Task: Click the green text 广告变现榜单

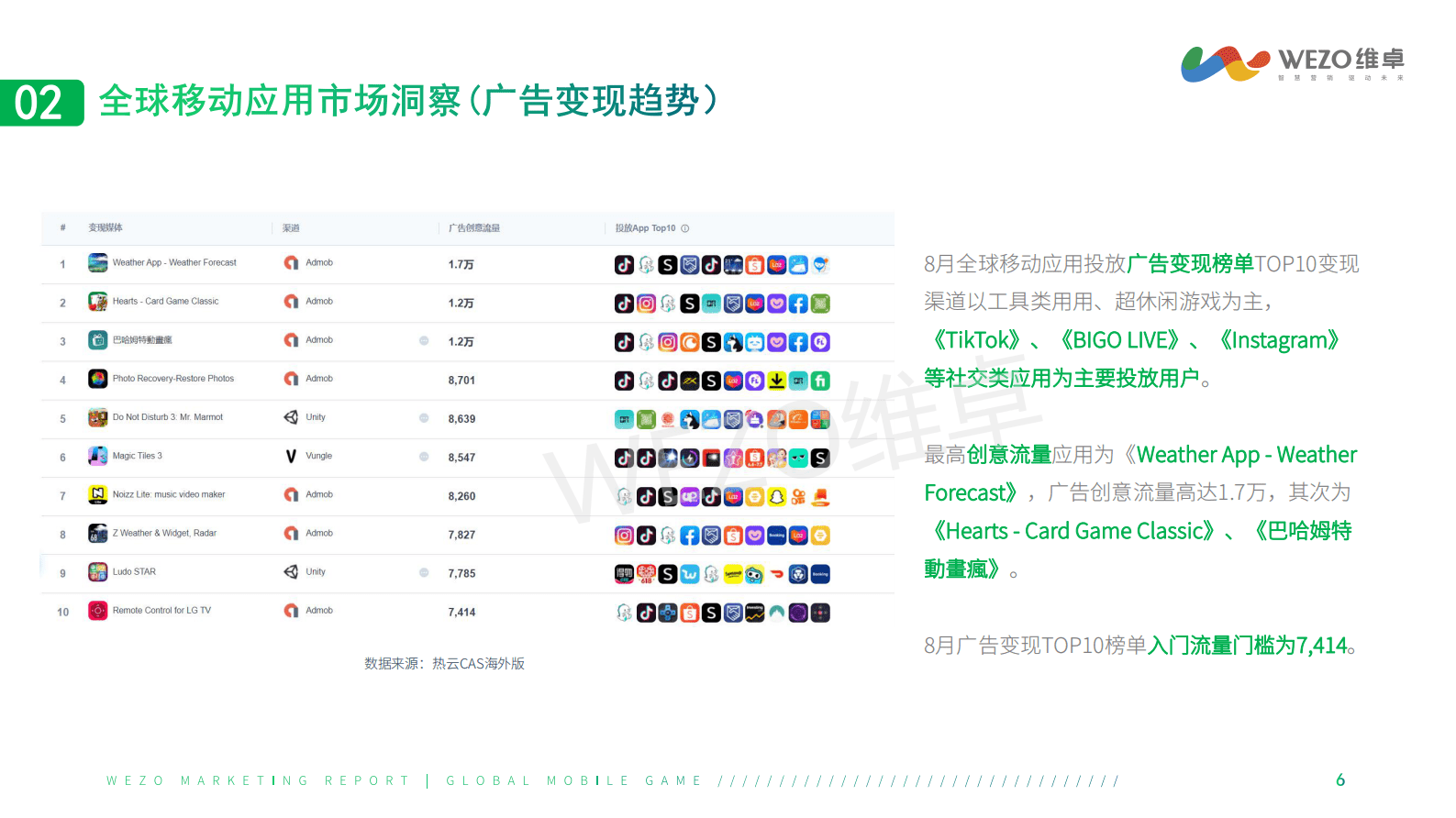Action: tap(1191, 264)
